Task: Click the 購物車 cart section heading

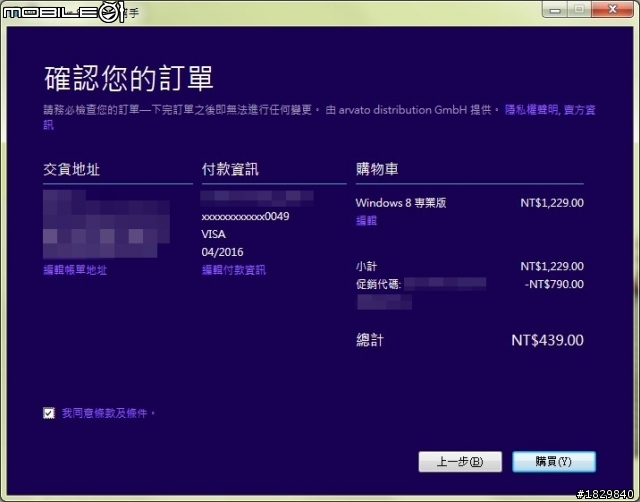Action: point(377,169)
